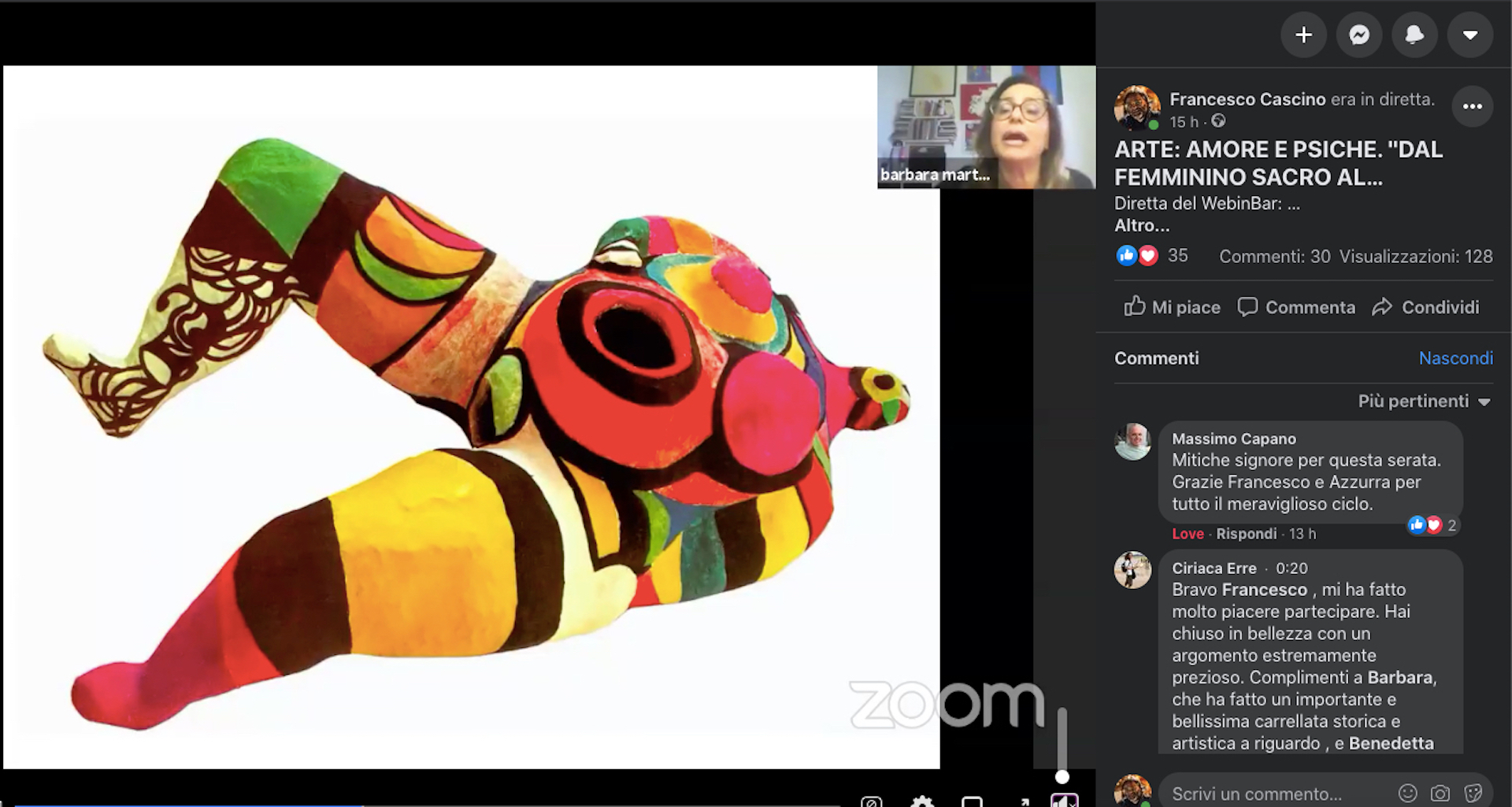
Task: Click the expand video arrow icon
Action: point(1024,802)
